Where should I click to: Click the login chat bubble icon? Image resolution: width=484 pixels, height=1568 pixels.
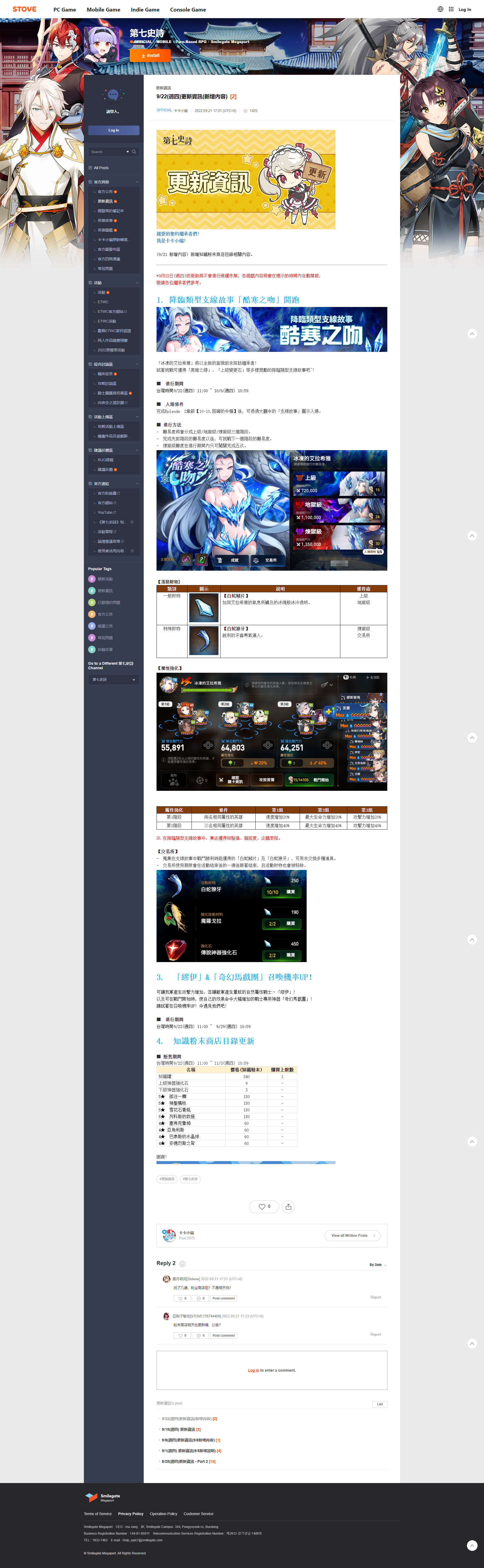click(x=113, y=95)
